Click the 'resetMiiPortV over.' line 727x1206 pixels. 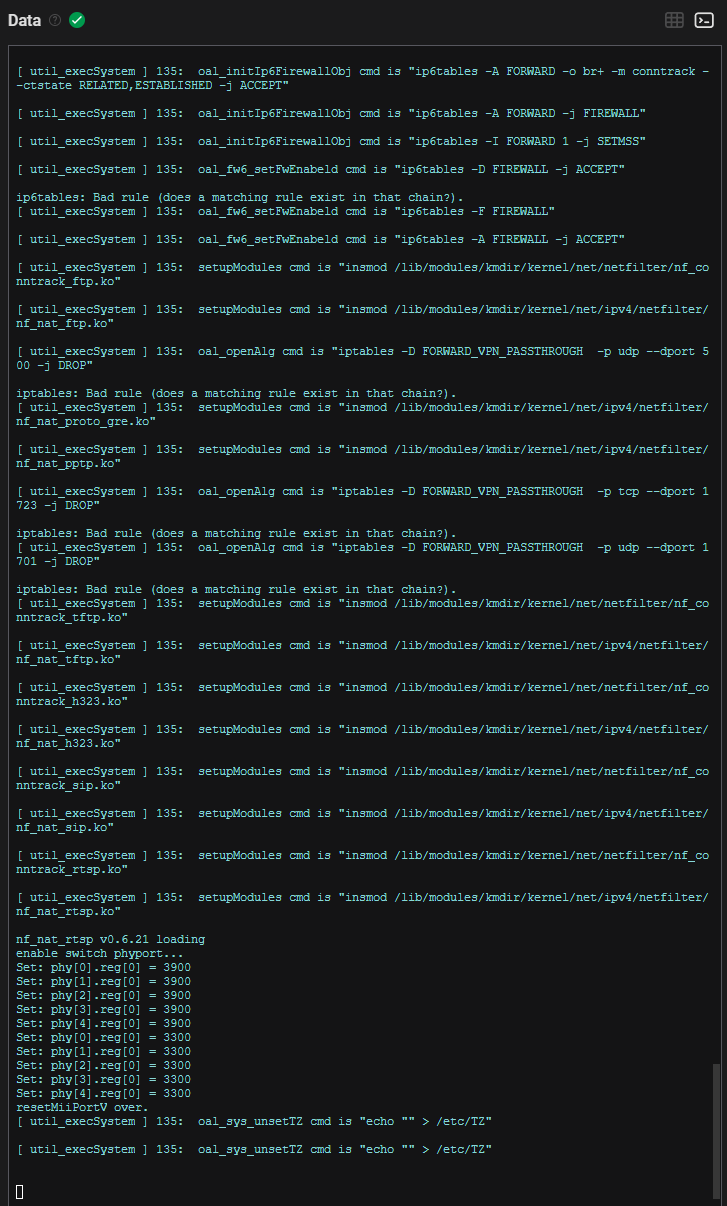tap(83, 1107)
